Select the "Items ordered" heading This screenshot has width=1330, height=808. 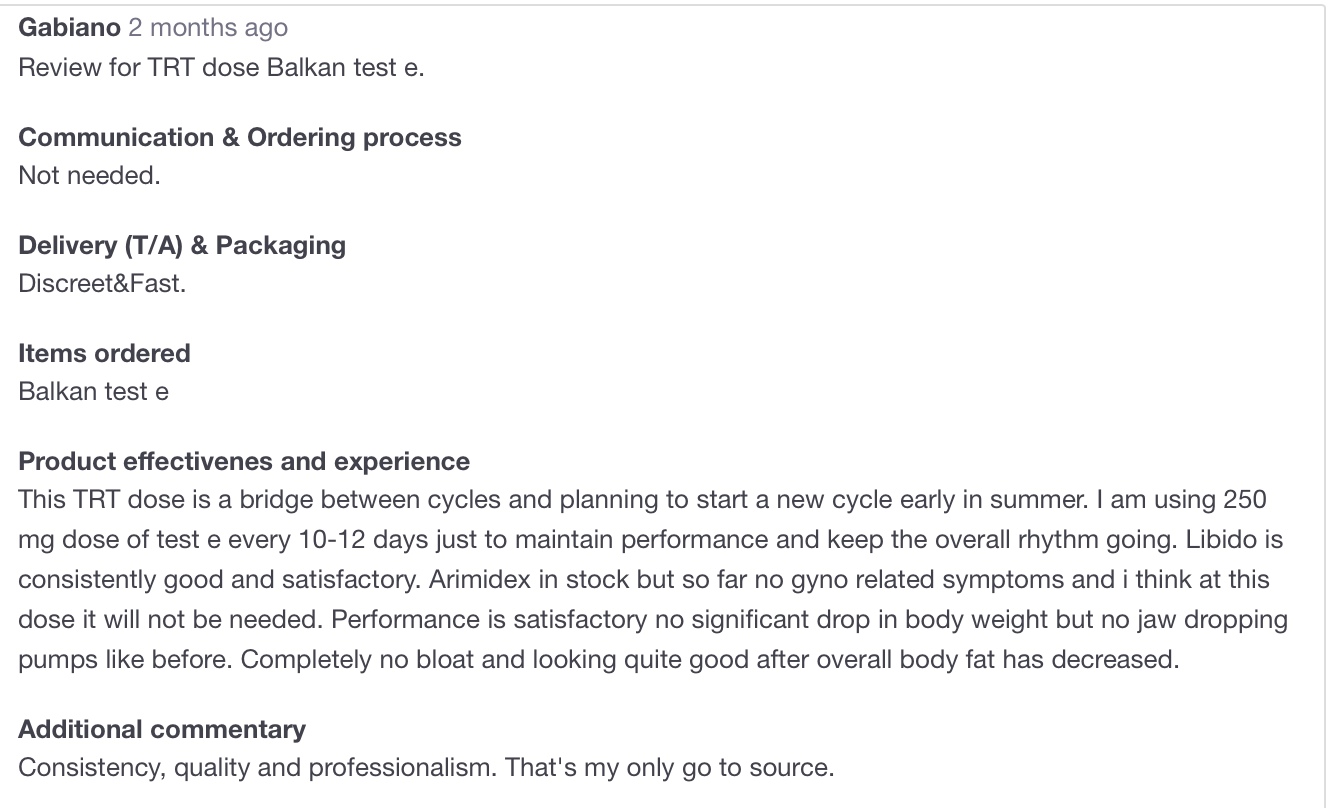tap(104, 353)
